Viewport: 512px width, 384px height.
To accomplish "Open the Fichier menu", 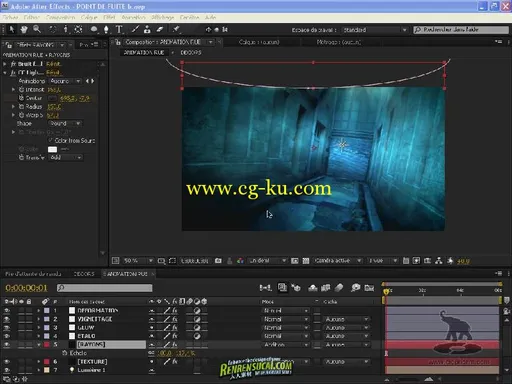I will point(10,17).
